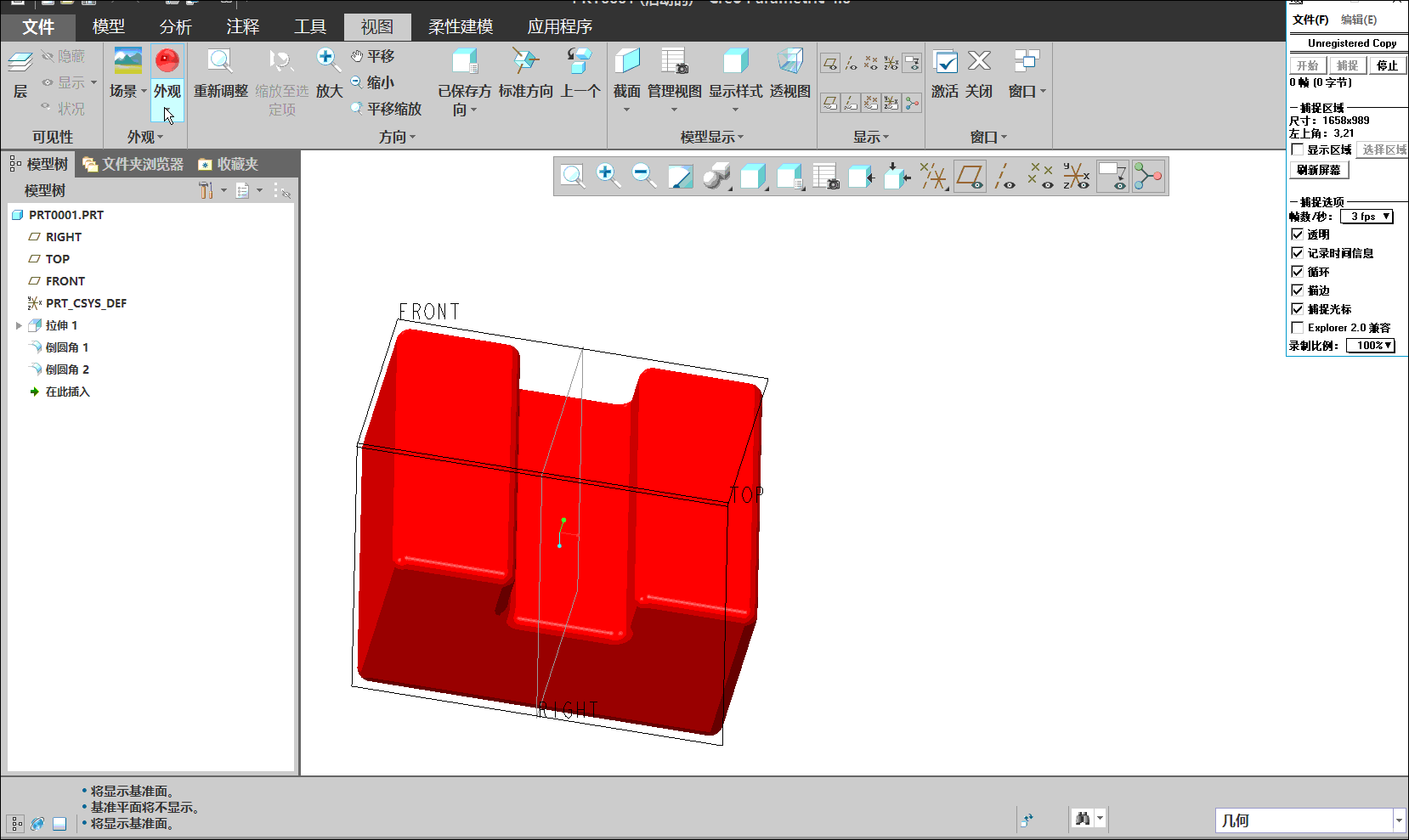Toggle axis display in graphics toolbar
The height and width of the screenshot is (840, 1409).
pyautogui.click(x=1005, y=176)
